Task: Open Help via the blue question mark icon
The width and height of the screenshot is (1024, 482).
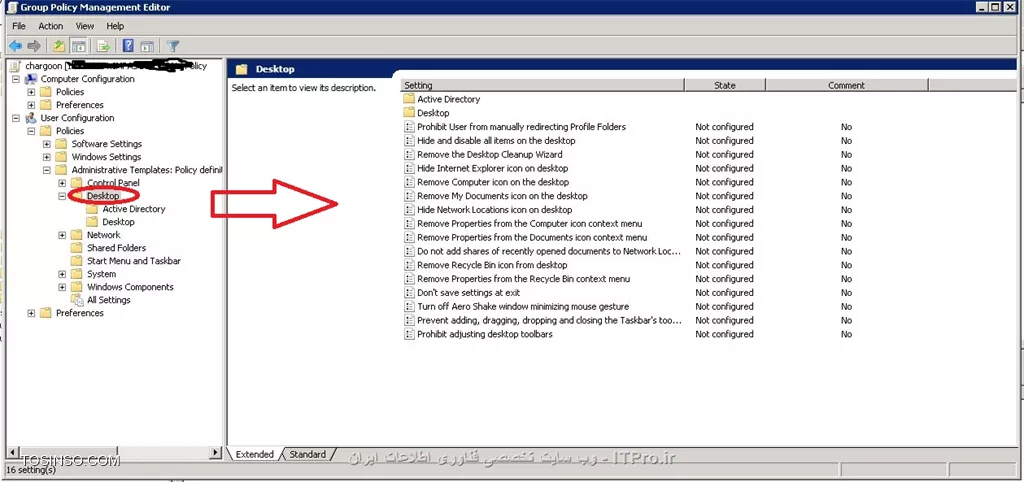Action: [129, 46]
